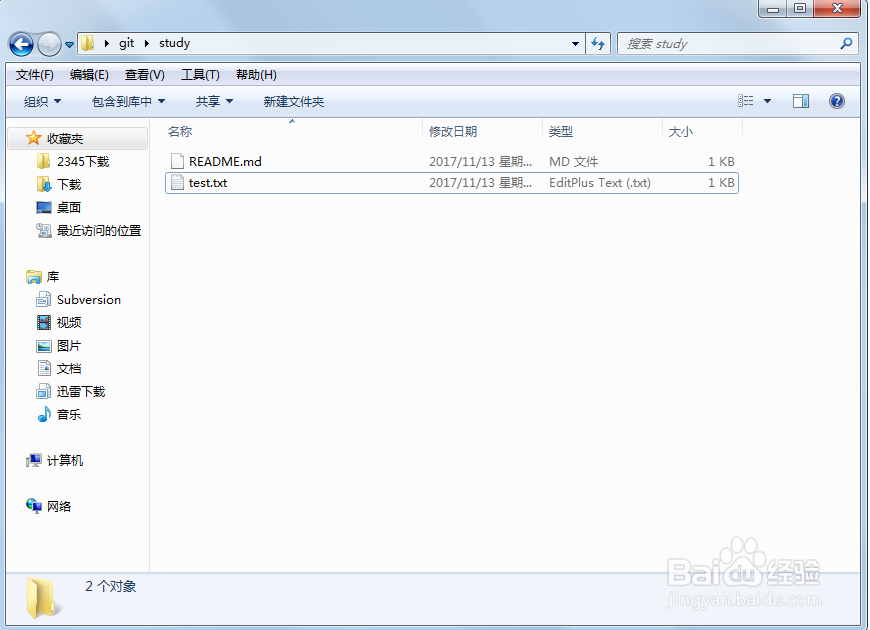Image resolution: width=870 pixels, height=630 pixels.
Task: Toggle the preview pane on
Action: tap(801, 100)
